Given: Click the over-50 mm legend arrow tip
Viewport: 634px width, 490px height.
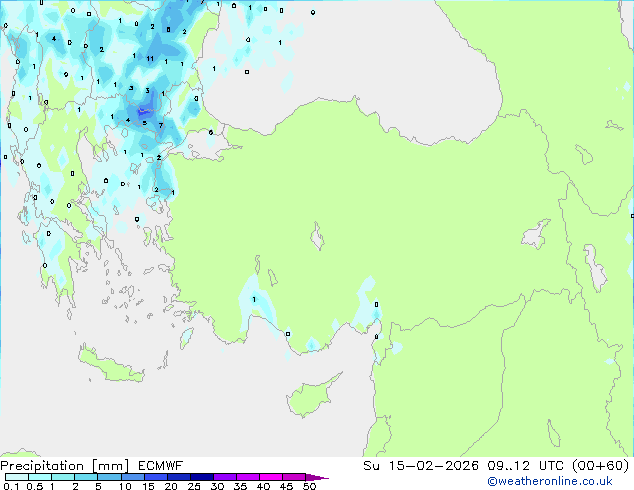Looking at the screenshot, I should pos(317,477).
